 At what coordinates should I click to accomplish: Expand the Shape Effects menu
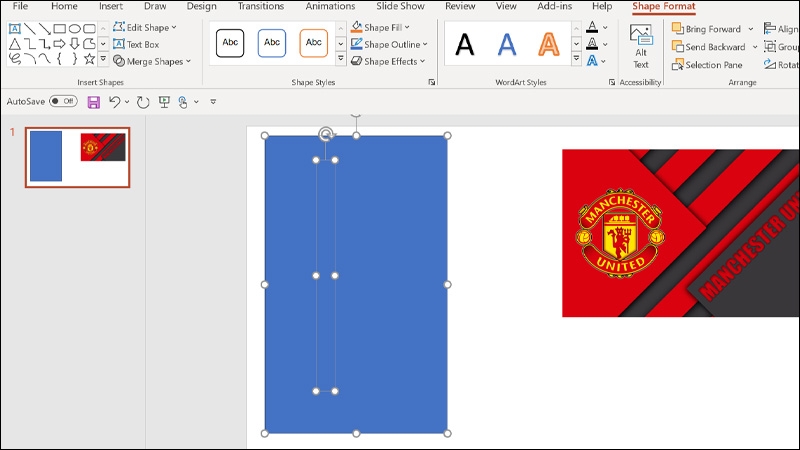click(388, 61)
